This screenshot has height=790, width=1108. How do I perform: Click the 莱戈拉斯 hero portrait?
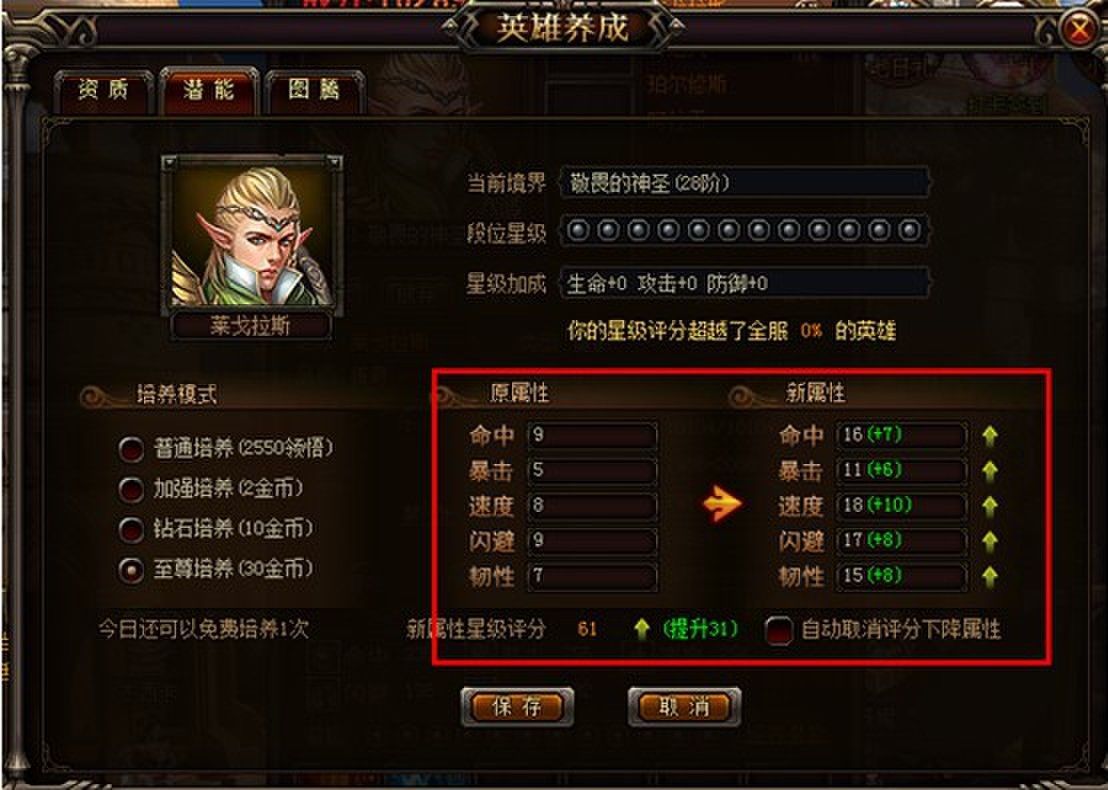[252, 232]
